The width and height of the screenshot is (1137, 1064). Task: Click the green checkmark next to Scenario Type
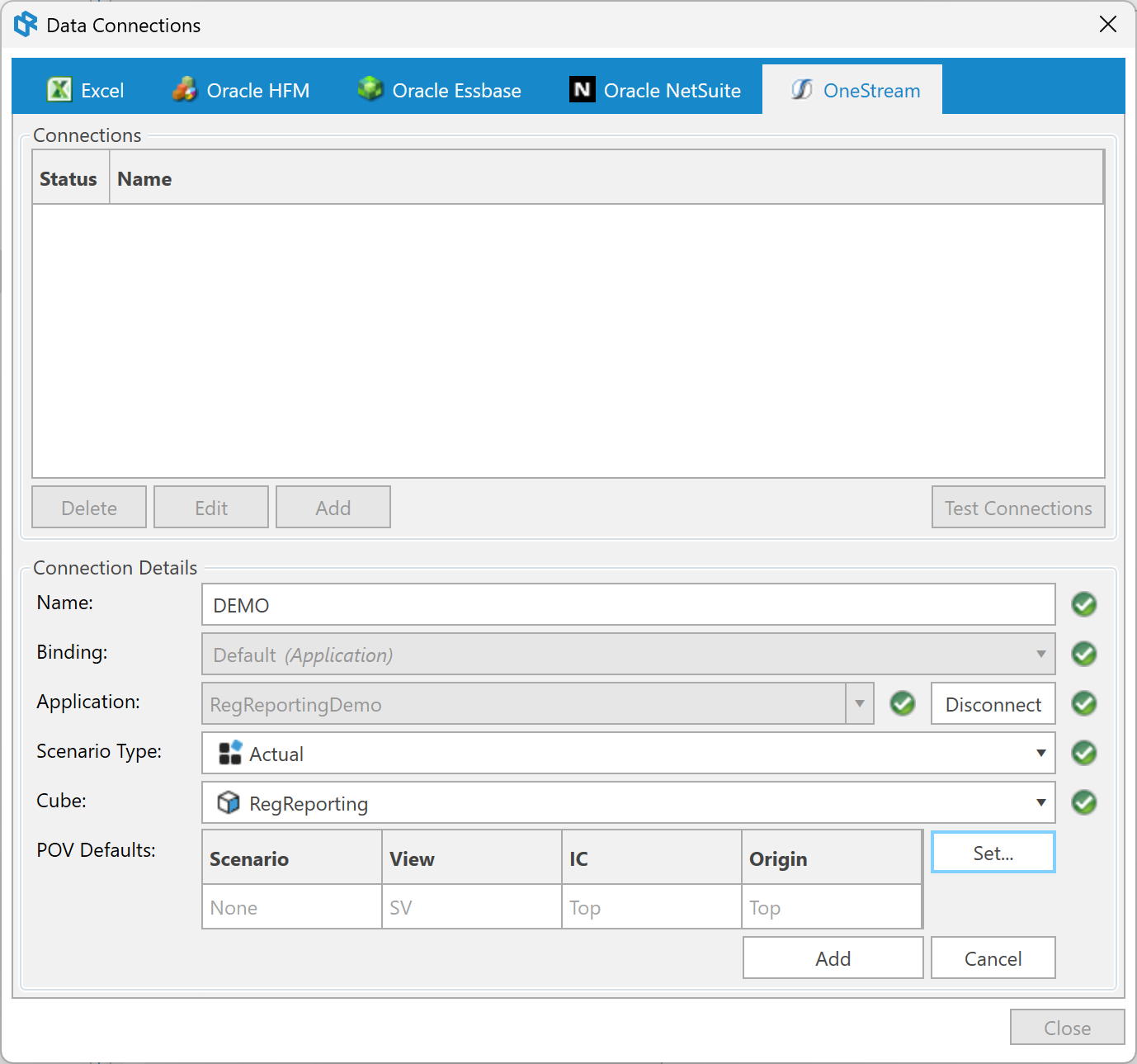(x=1084, y=753)
